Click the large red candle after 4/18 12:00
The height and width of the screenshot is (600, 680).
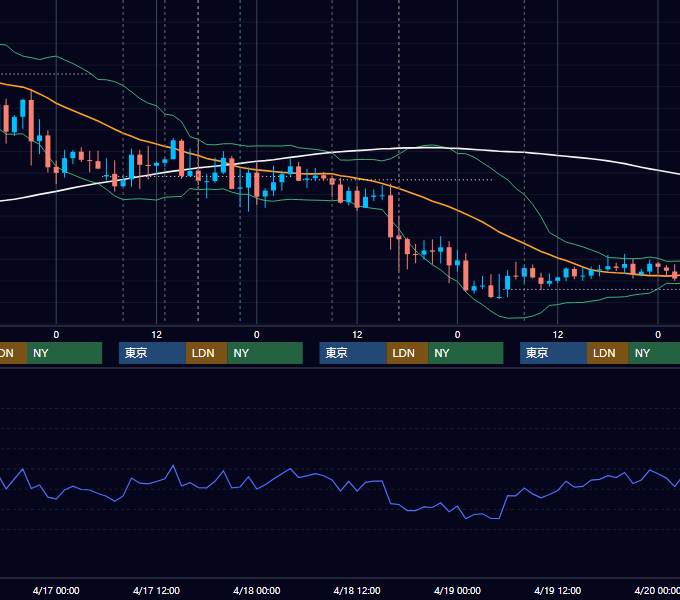(x=391, y=216)
